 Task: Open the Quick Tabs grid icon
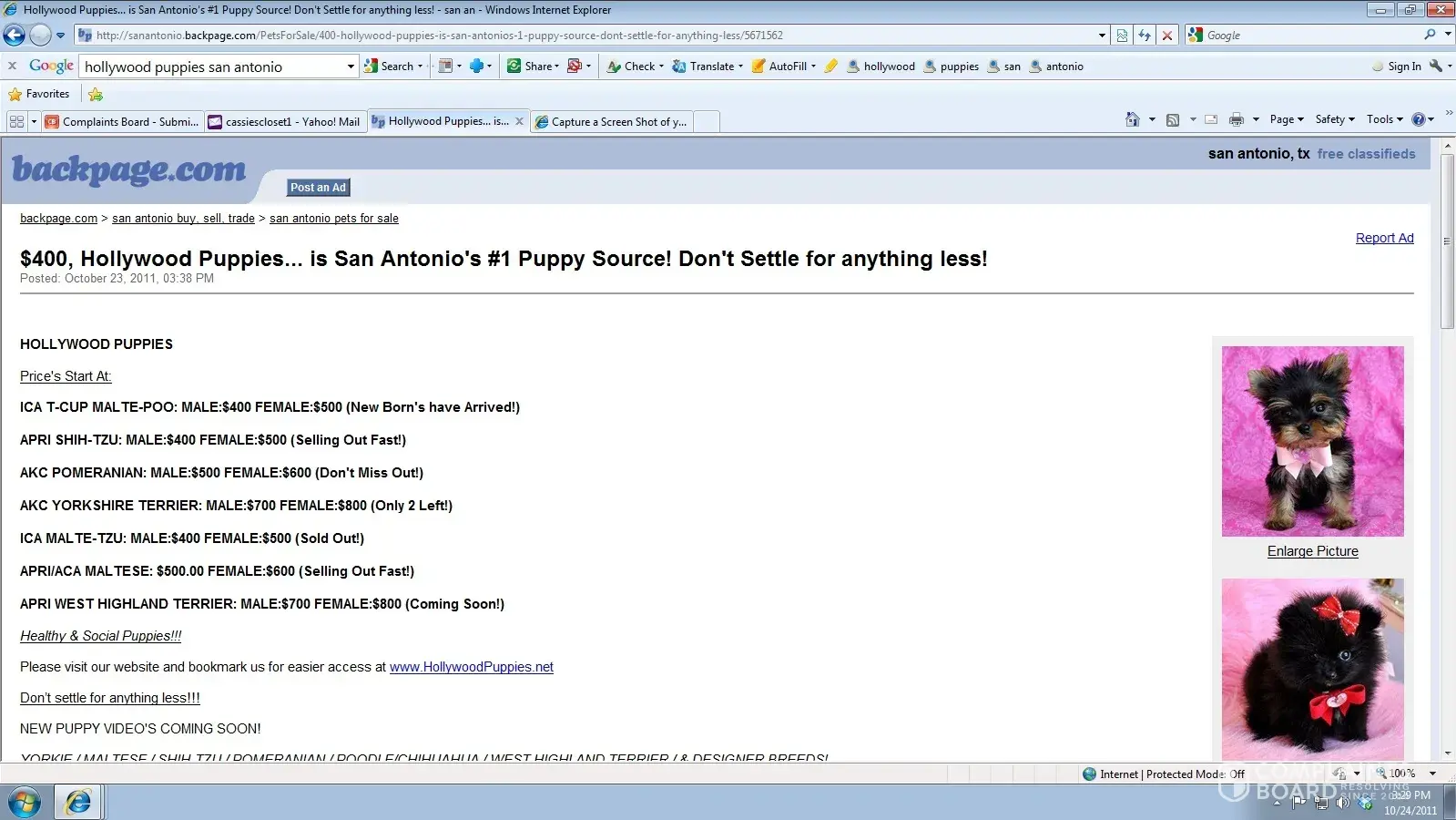click(x=16, y=121)
